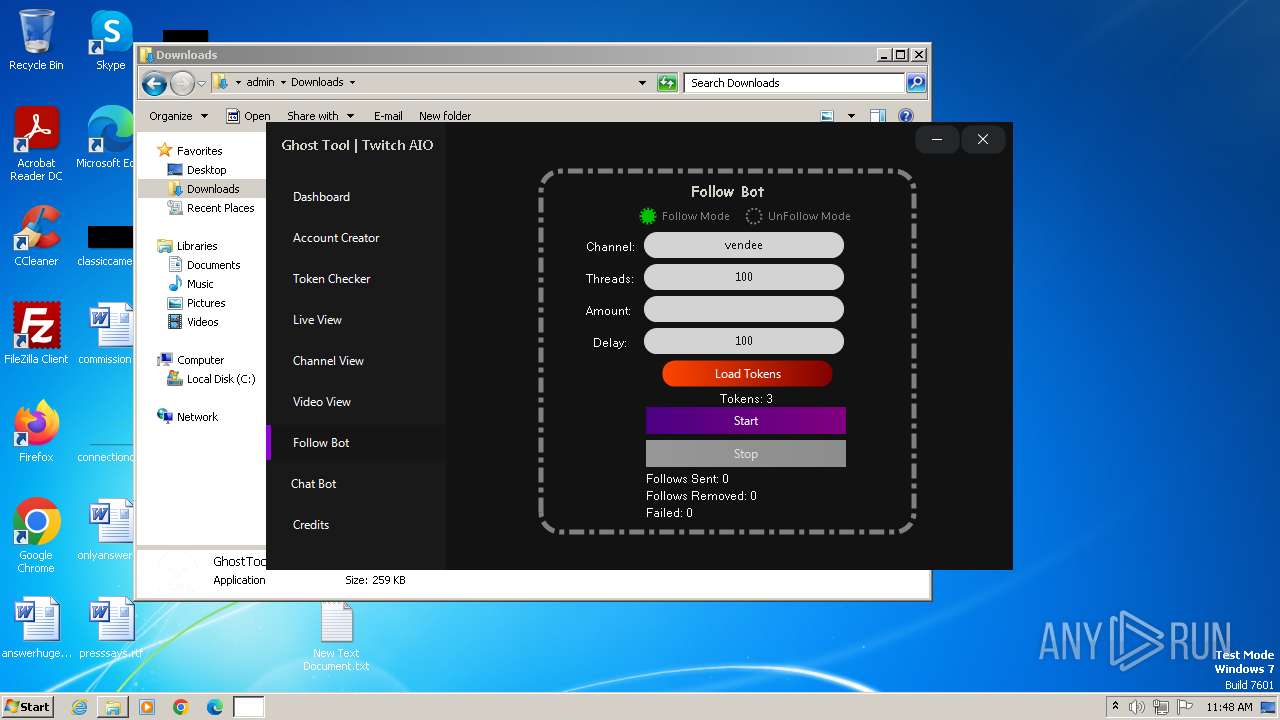This screenshot has width=1280, height=720.
Task: Select FileZilla Client desktop icon
Action: pos(36,334)
